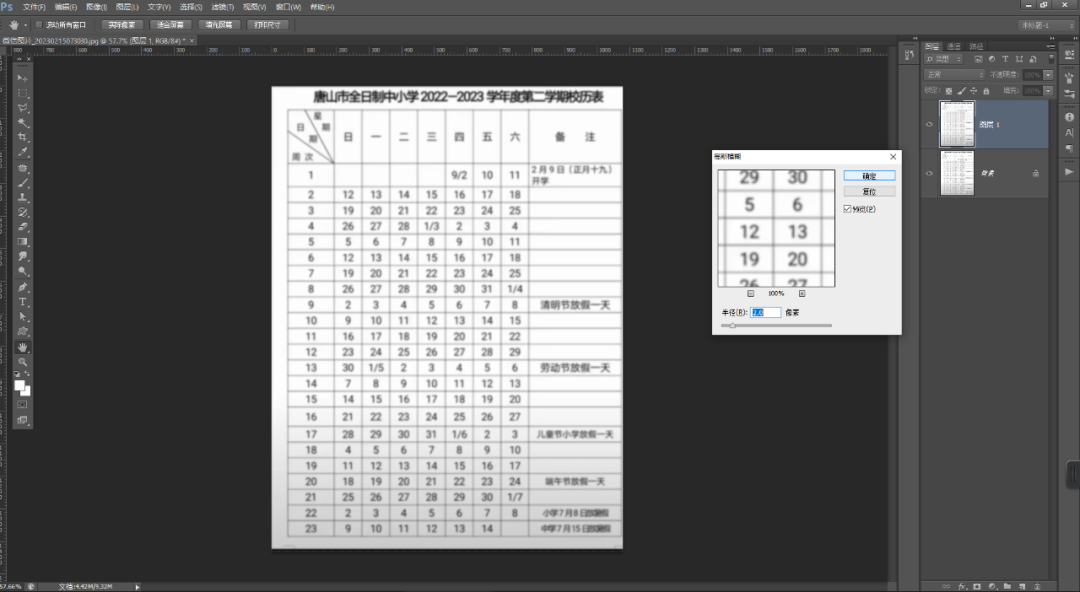1080x592 pixels.
Task: Click the text layer filter icon
Action: pos(1005,59)
